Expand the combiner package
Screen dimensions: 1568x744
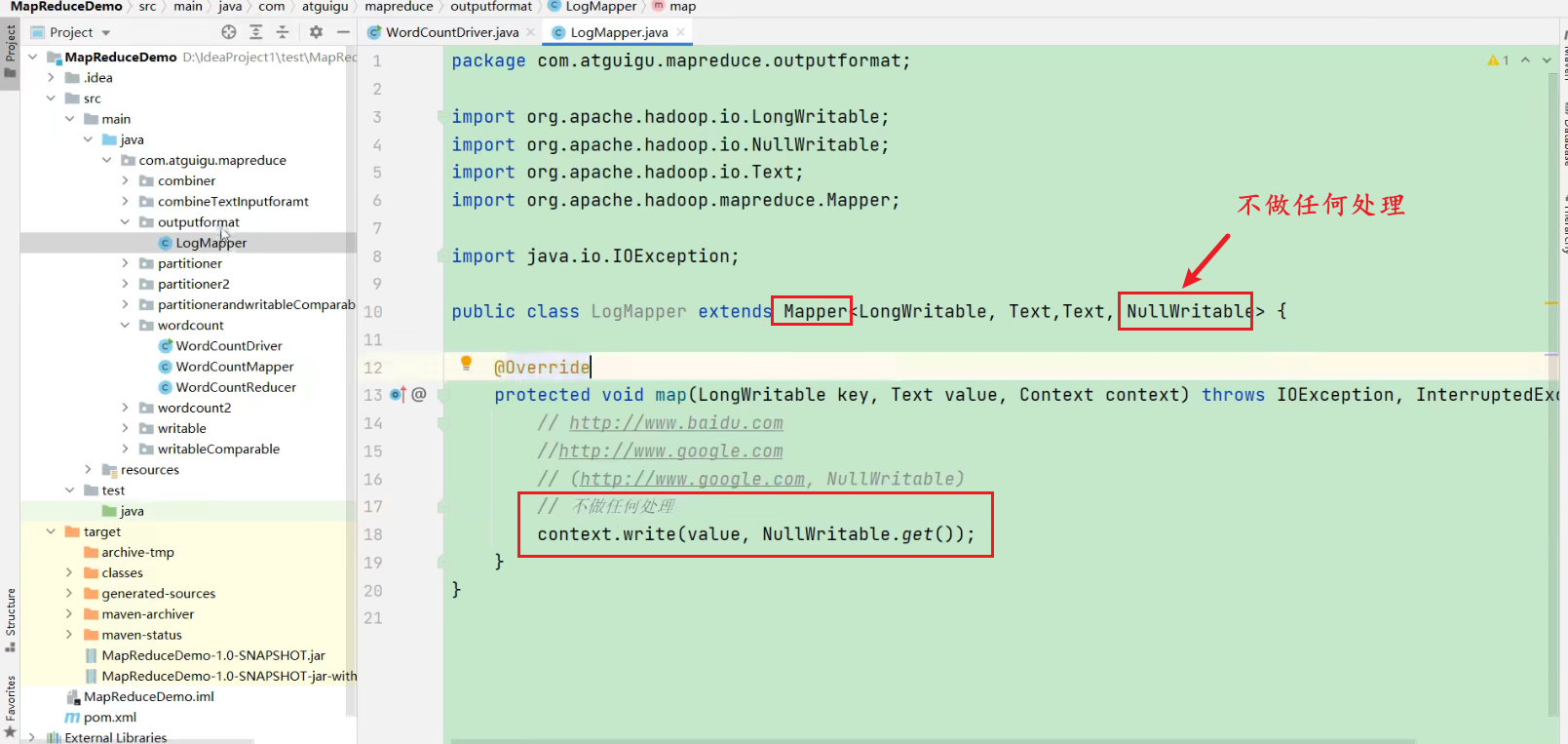pos(125,180)
